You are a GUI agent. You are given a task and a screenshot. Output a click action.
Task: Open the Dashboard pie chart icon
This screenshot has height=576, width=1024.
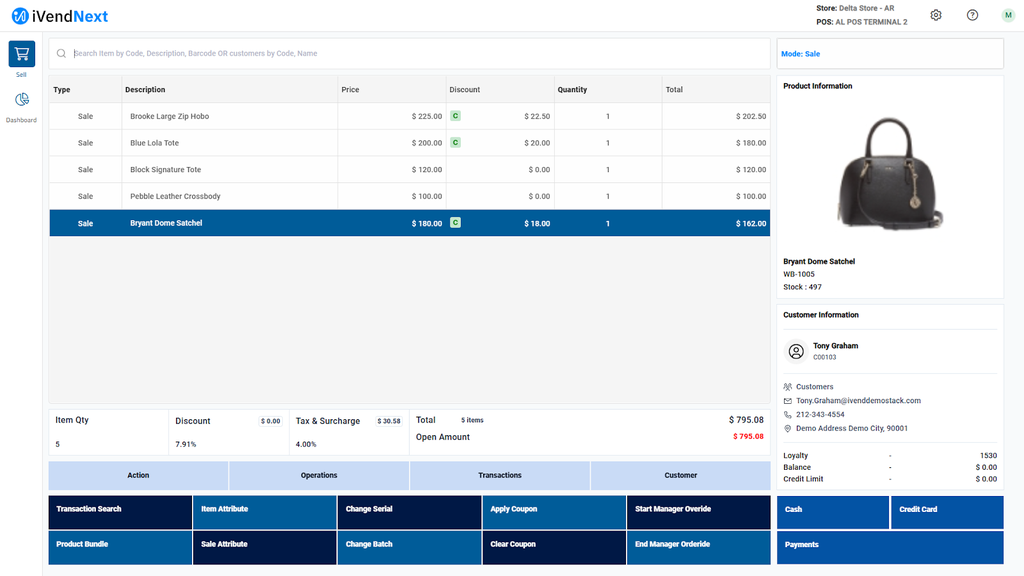click(21, 100)
